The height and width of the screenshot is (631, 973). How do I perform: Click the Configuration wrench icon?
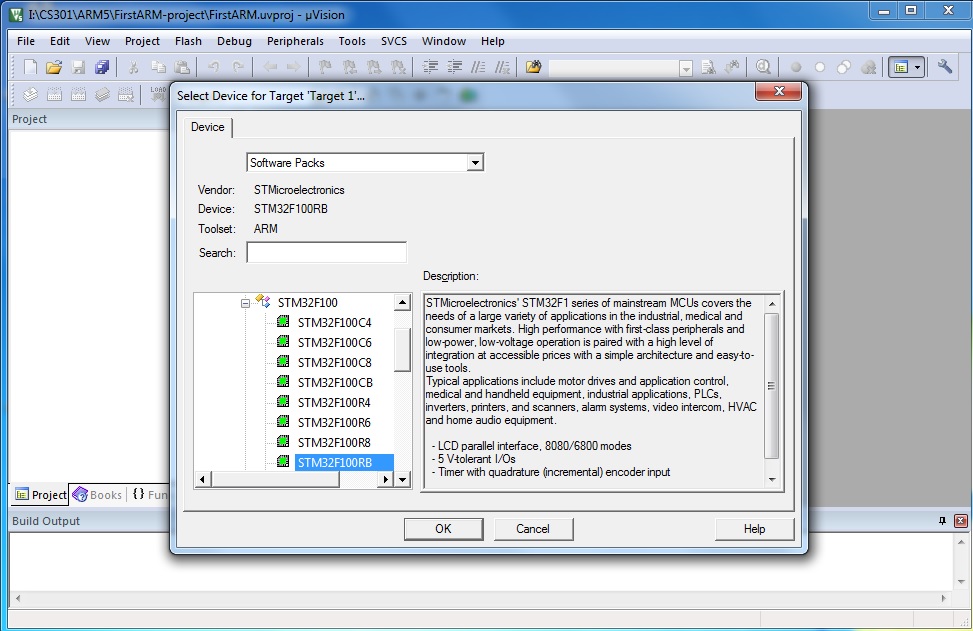[x=944, y=67]
